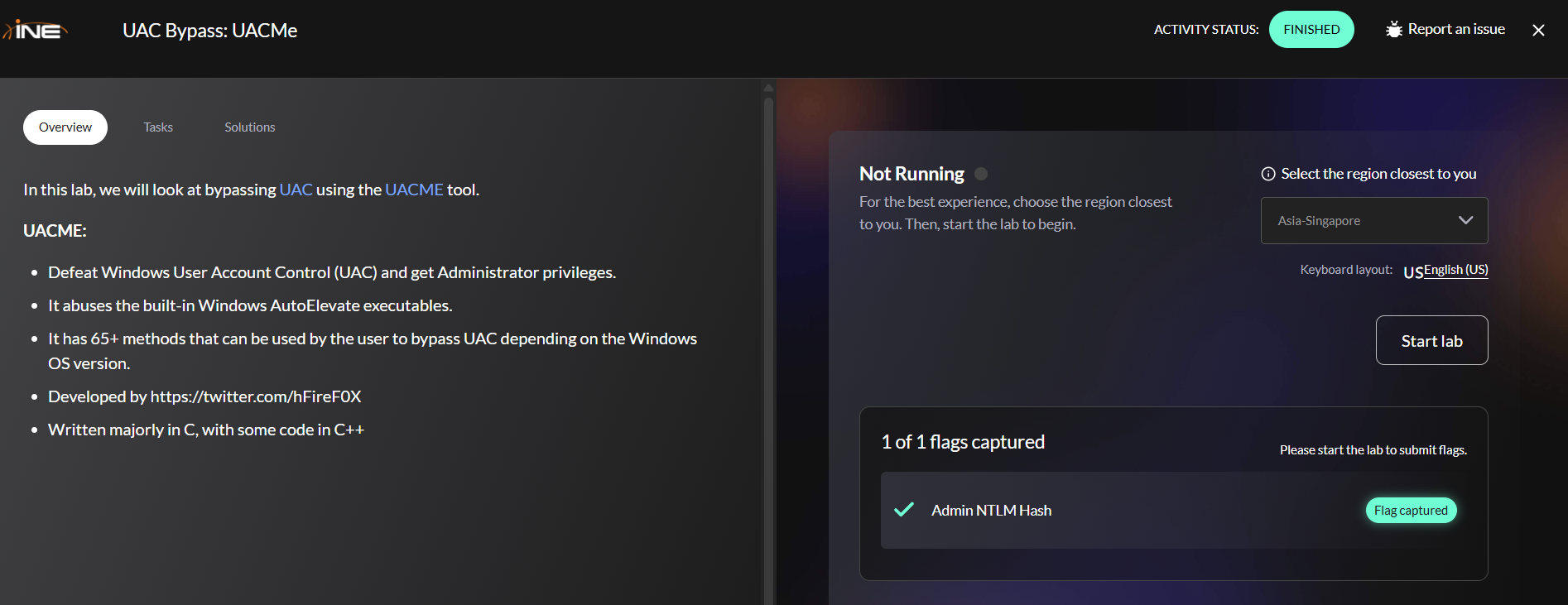Open the UACME hyperlink

tap(414, 190)
